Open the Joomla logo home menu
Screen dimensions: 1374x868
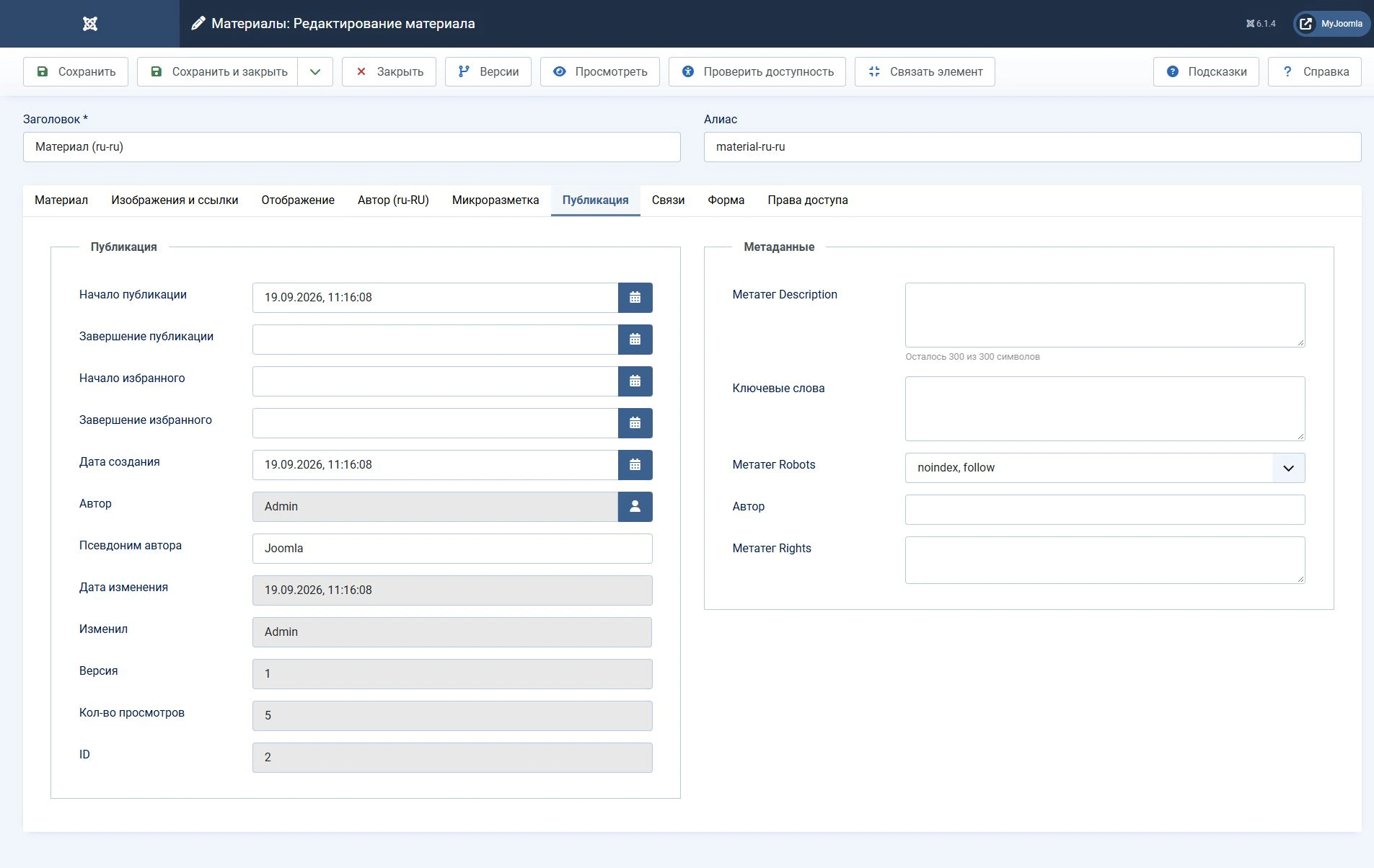click(x=89, y=24)
